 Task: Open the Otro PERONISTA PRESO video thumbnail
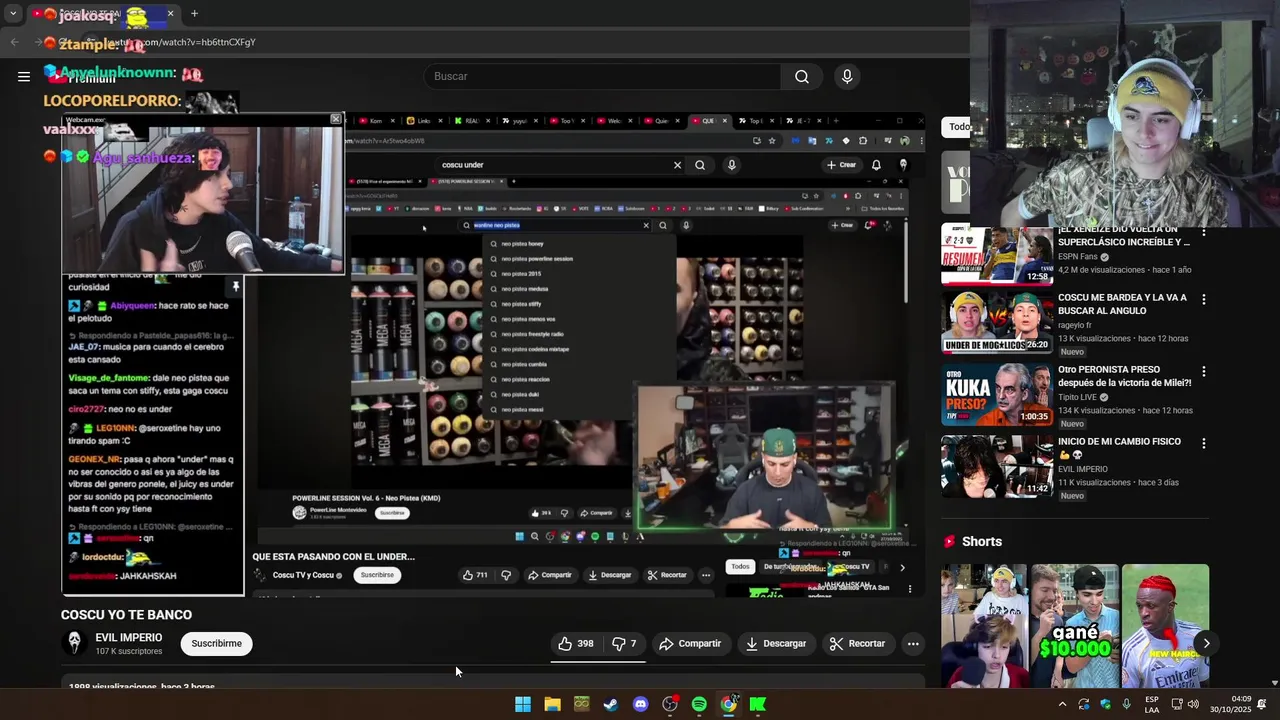[997, 394]
